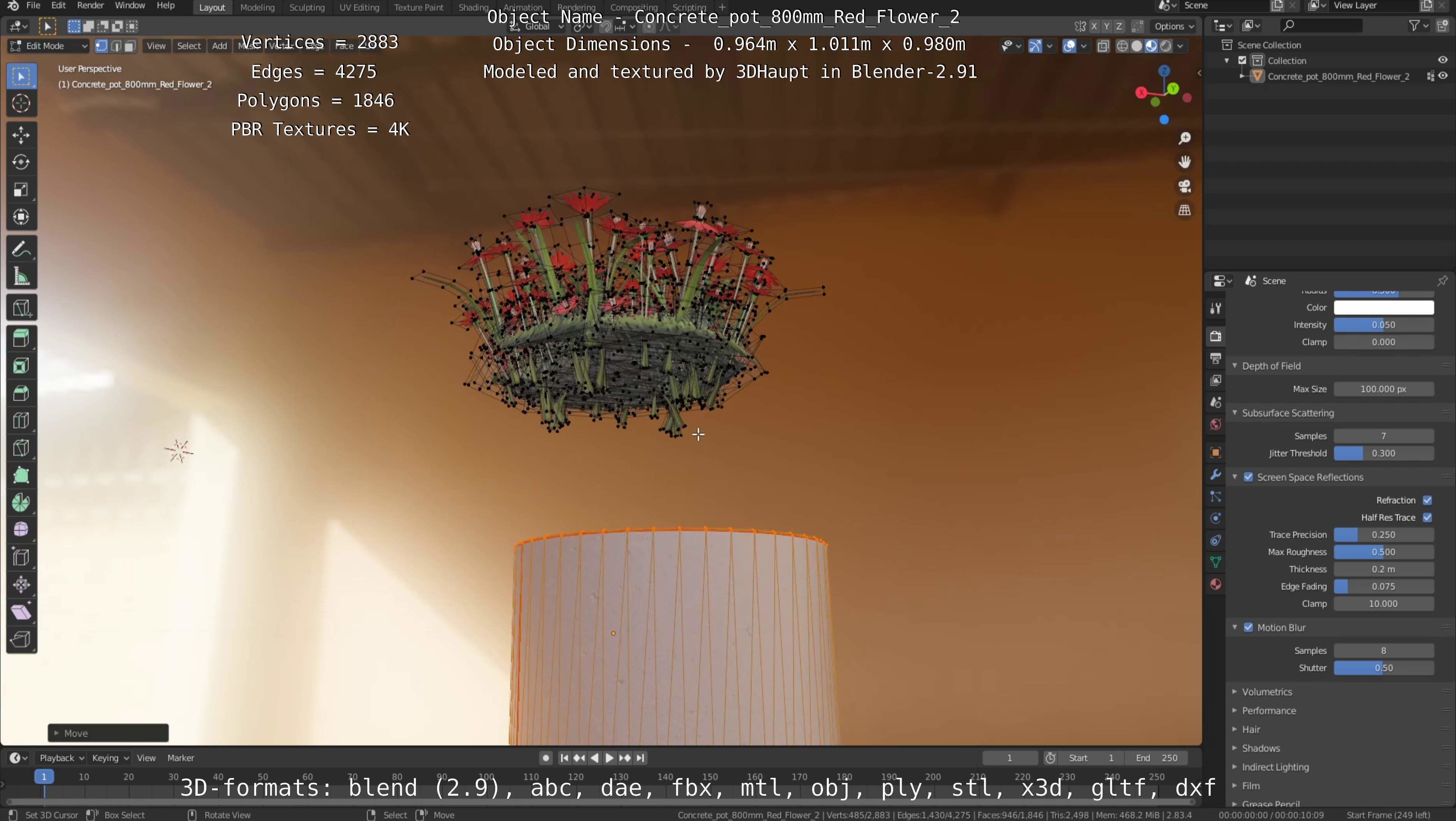The height and width of the screenshot is (821, 1456).
Task: Switch to vertex select mode
Action: tap(102, 46)
